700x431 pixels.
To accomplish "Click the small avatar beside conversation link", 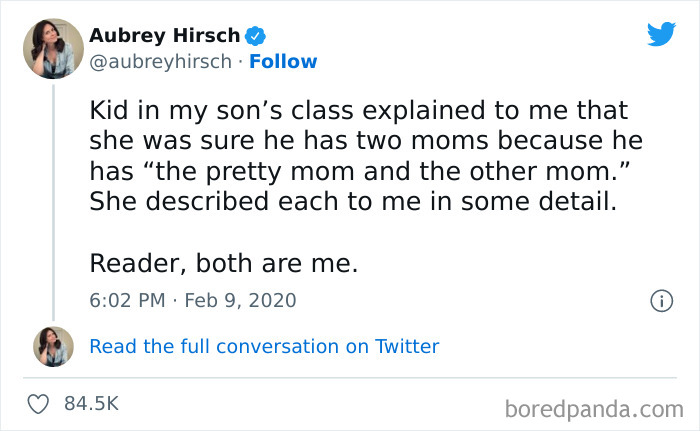I will [x=53, y=346].
